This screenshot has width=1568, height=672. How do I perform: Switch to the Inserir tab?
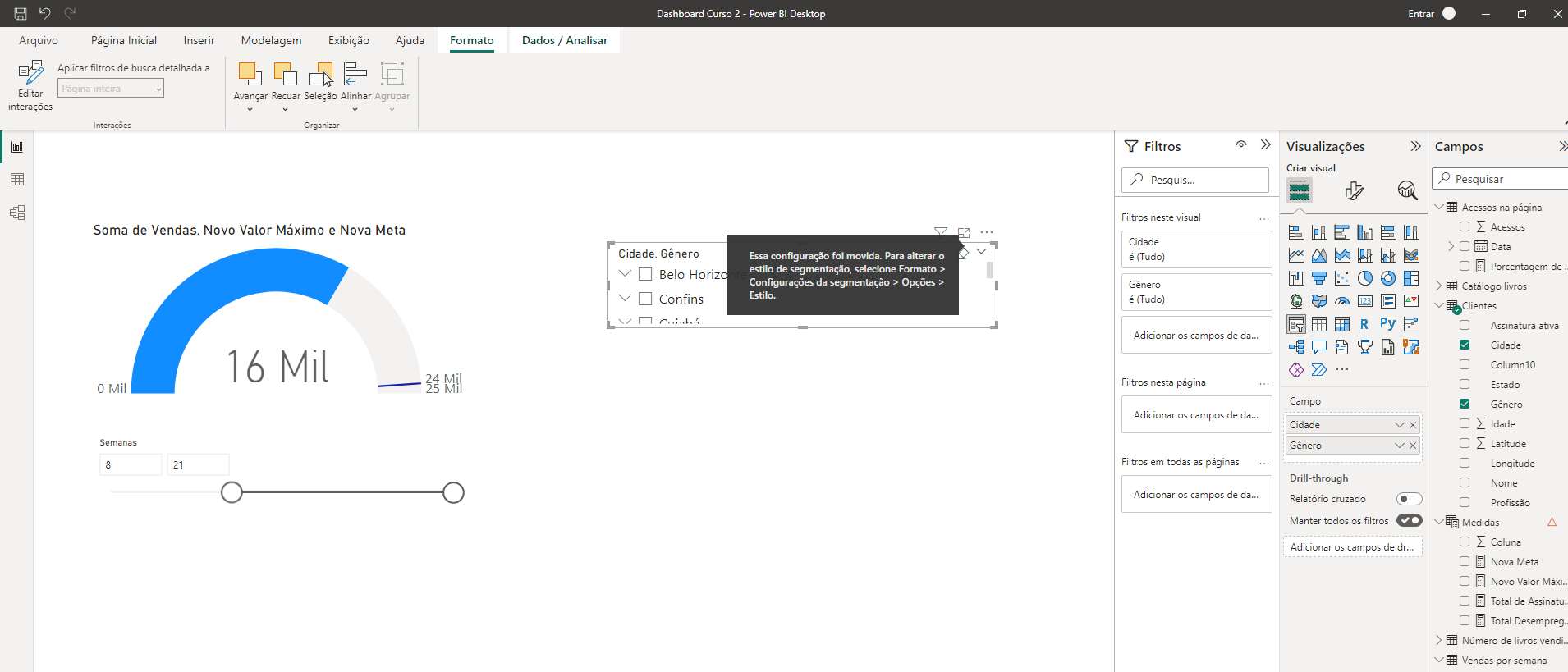coord(199,40)
